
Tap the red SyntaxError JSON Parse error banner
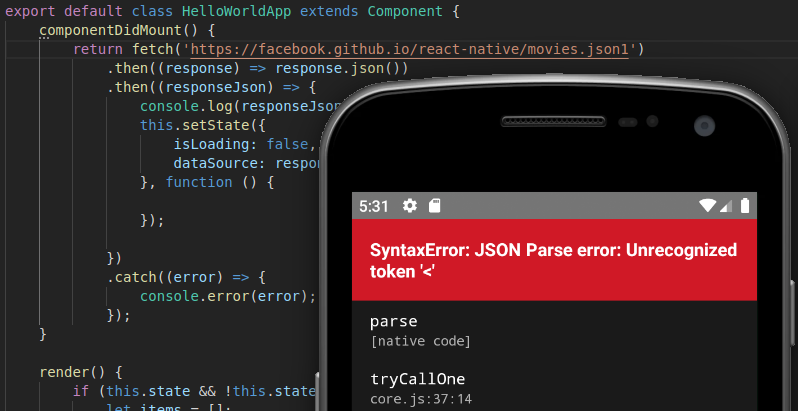click(554, 260)
